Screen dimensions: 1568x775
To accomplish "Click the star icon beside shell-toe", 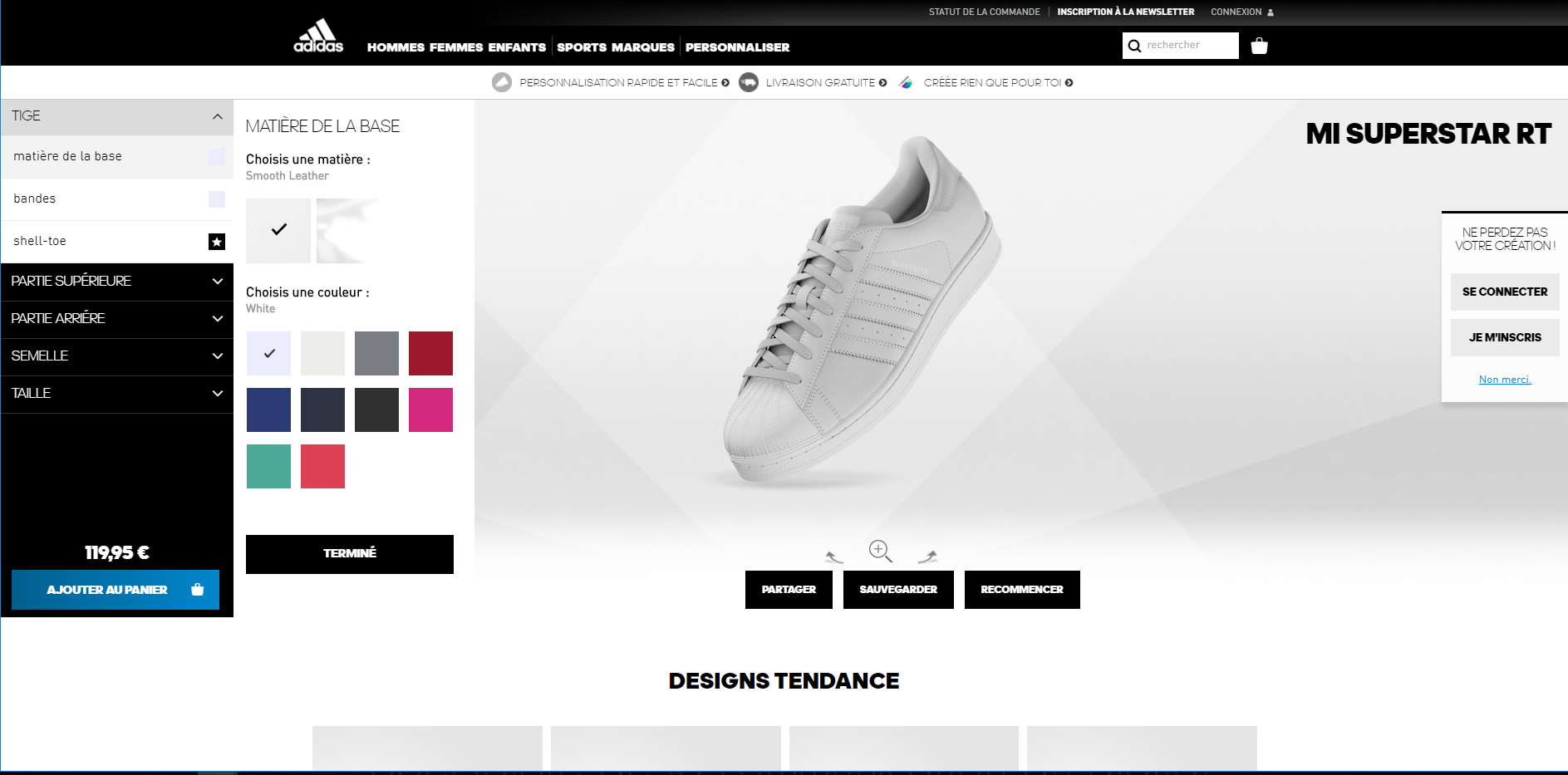I will [x=217, y=242].
